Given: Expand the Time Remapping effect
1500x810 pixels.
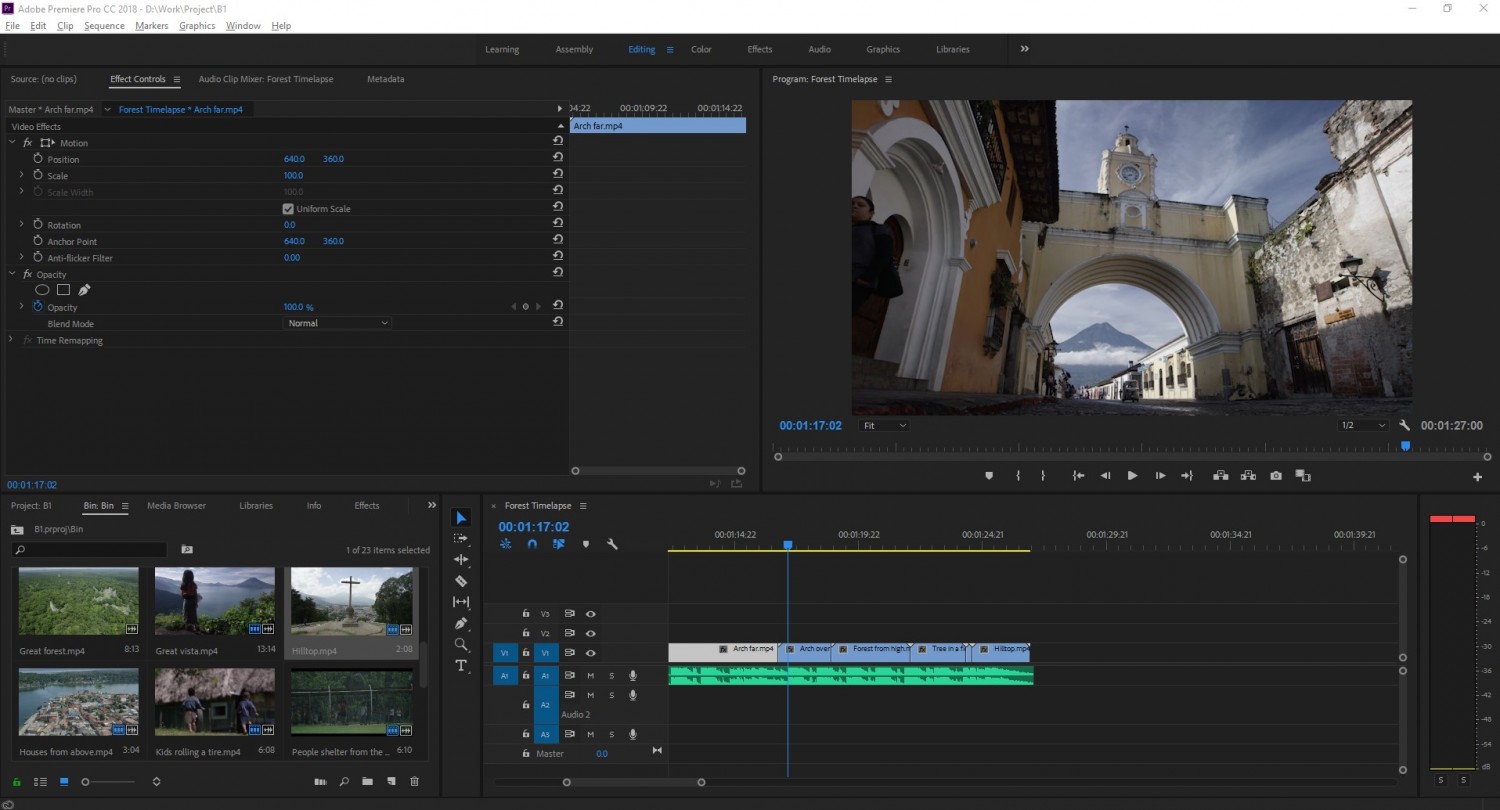Looking at the screenshot, I should click(x=11, y=341).
